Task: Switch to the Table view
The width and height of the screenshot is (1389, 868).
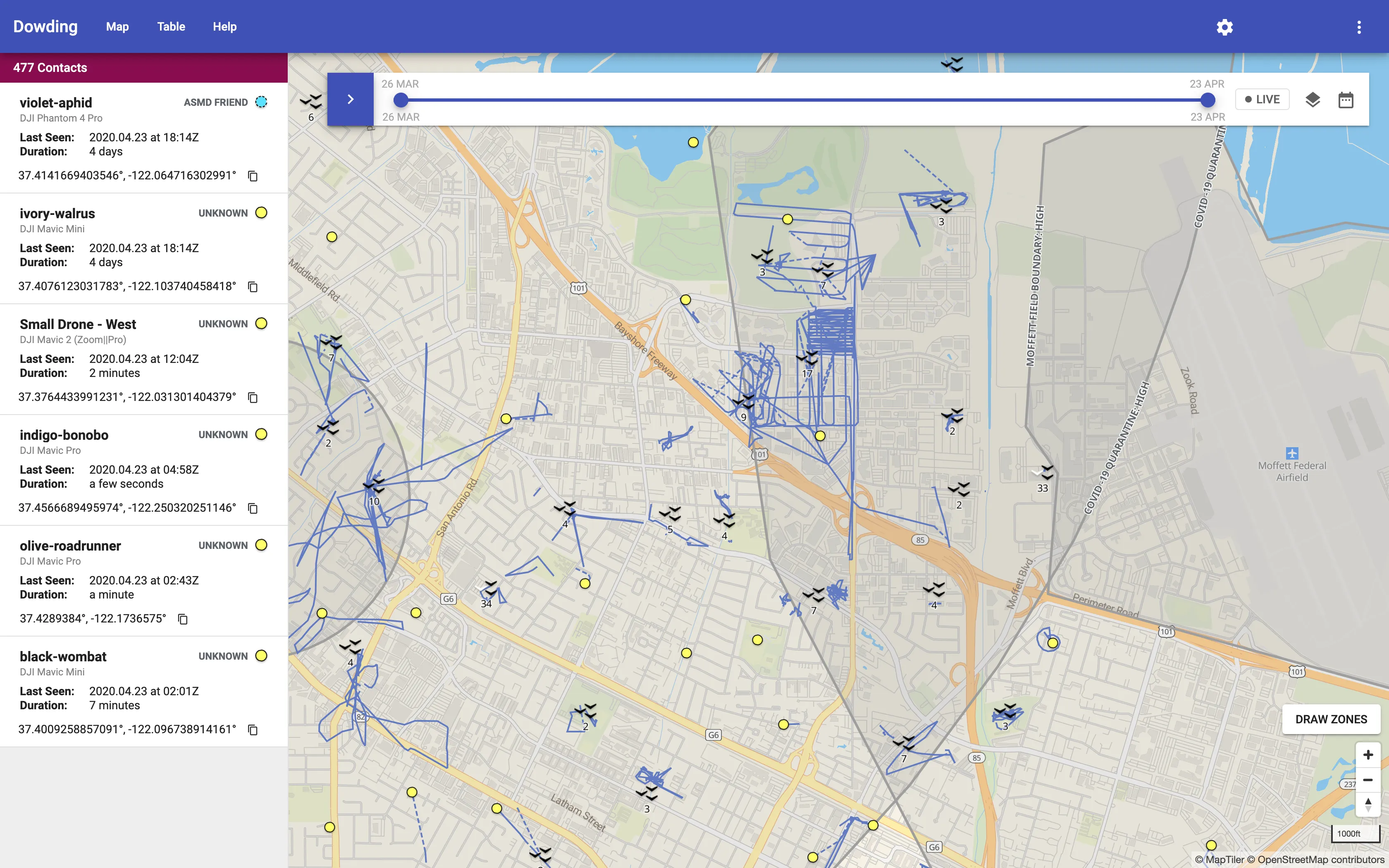Action: [x=171, y=26]
